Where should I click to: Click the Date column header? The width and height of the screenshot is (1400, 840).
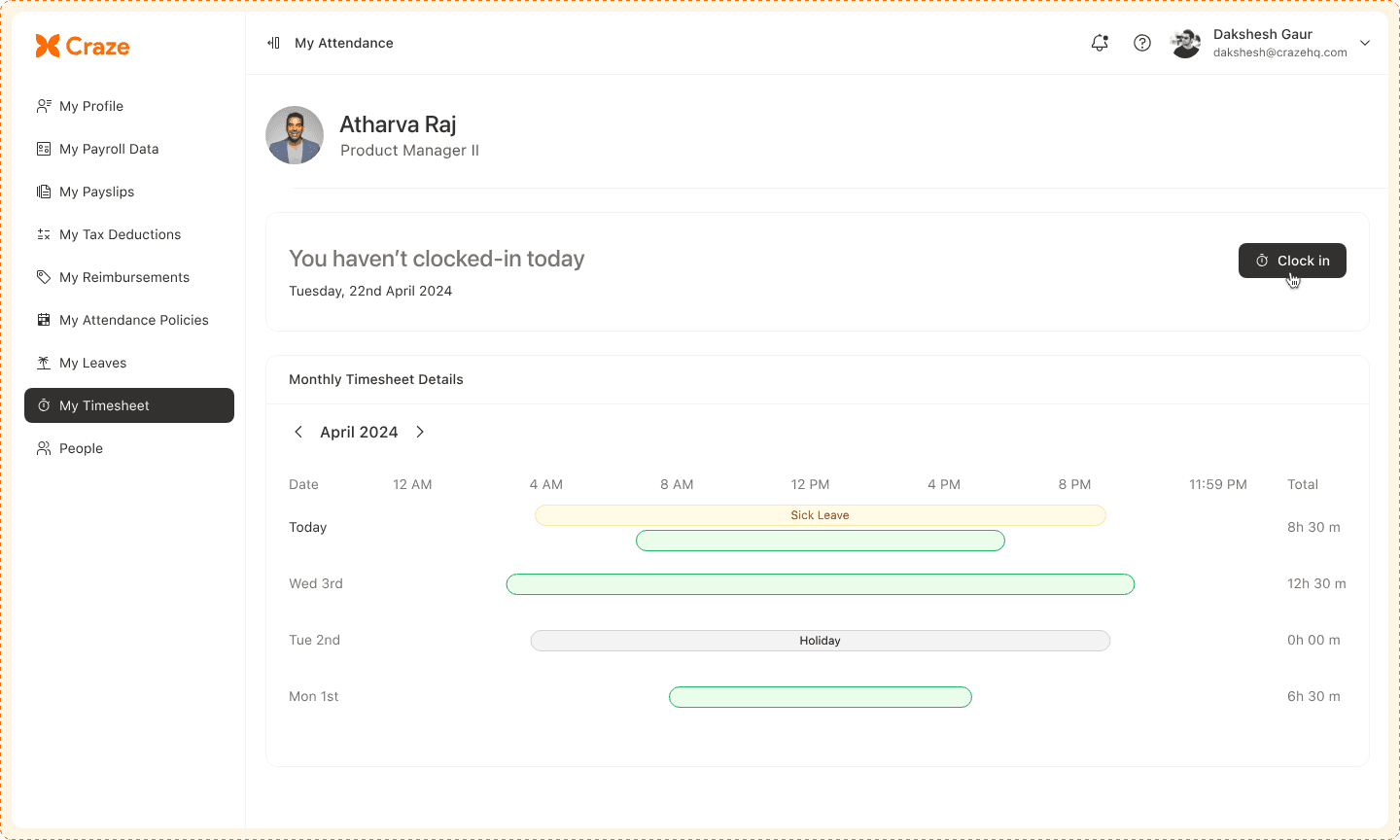point(303,484)
